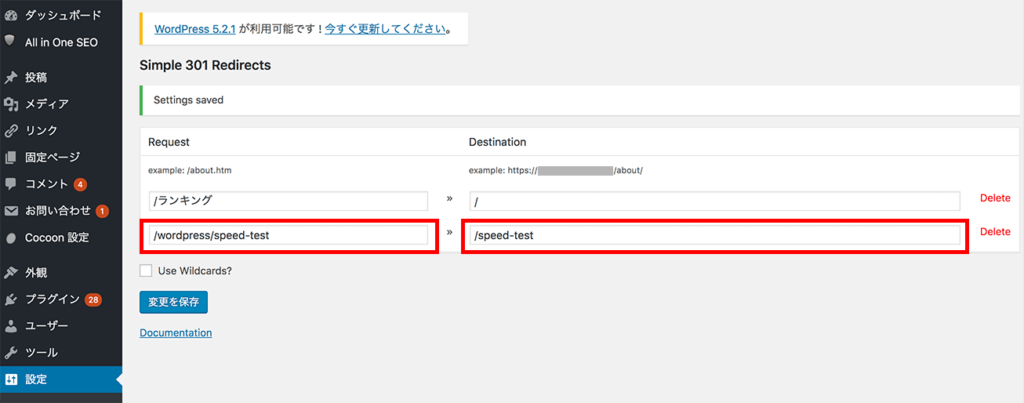The height and width of the screenshot is (403, 1024).
Task: Click the circle icon beside Cocoon 設定
Action: click(10, 238)
